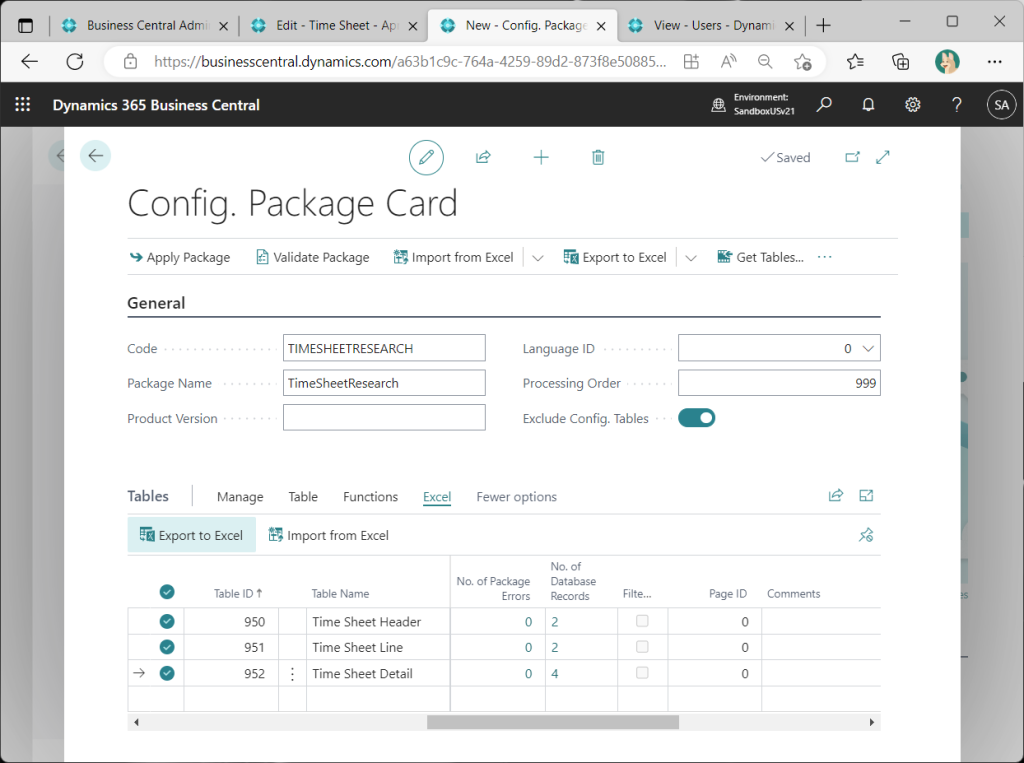Toggle Exclude Config. Tables switch
Image resolution: width=1024 pixels, height=763 pixels.
point(697,418)
